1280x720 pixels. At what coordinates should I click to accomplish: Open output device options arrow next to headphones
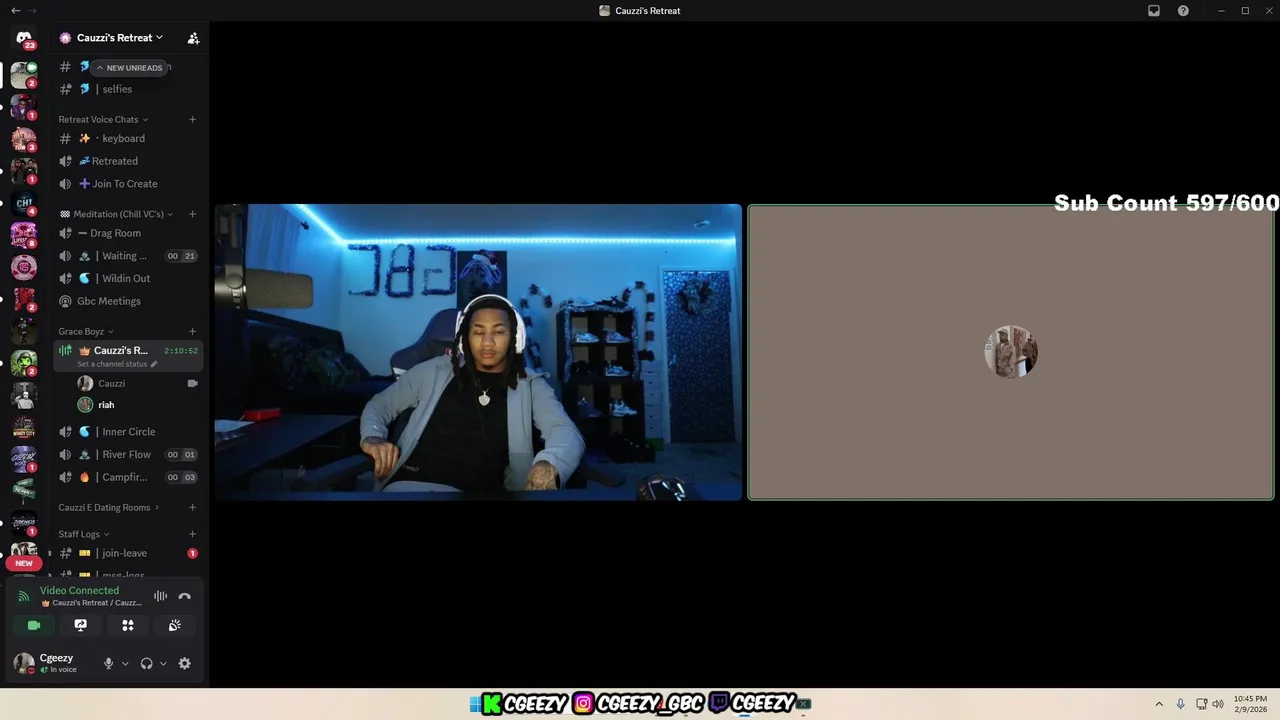point(163,663)
